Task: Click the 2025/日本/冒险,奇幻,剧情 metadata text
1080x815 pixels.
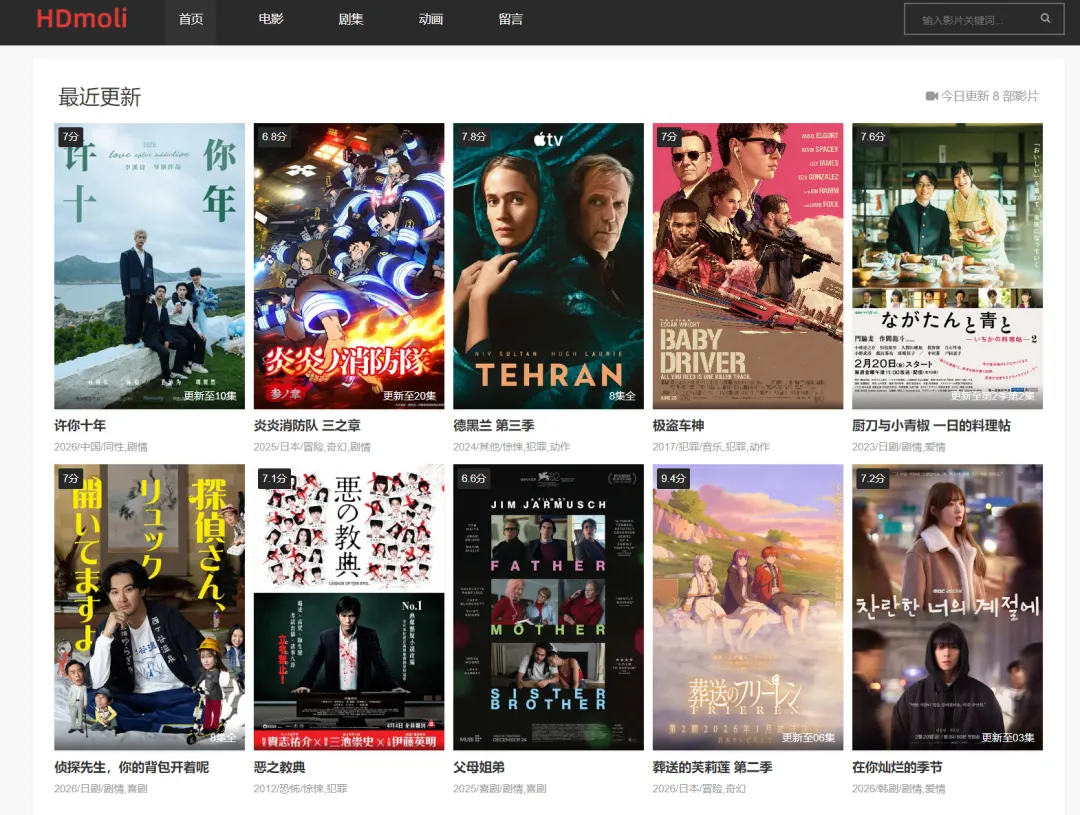Action: 312,447
